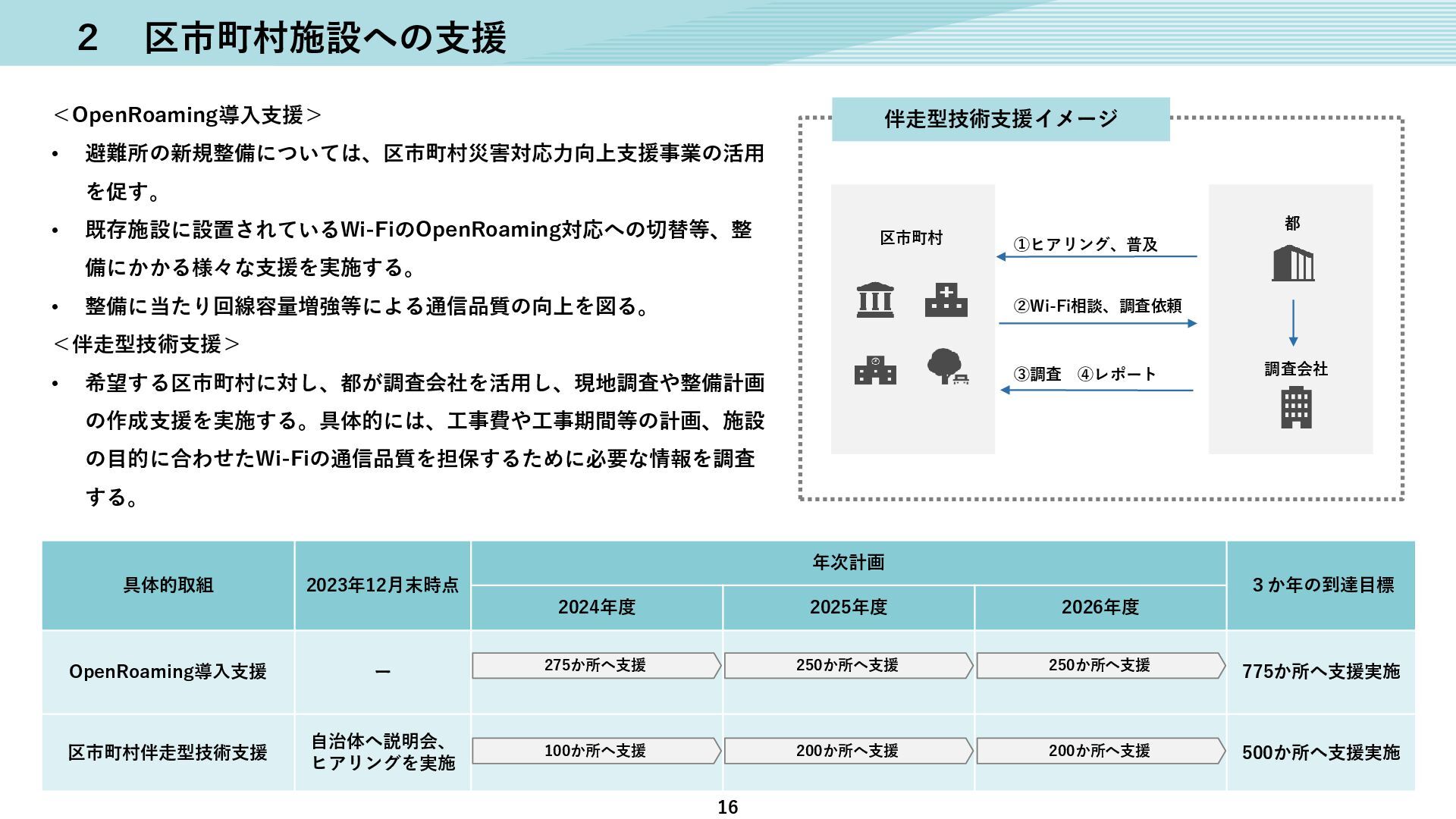Click the downward arrow from 都 to 調査会社

pos(1293,323)
